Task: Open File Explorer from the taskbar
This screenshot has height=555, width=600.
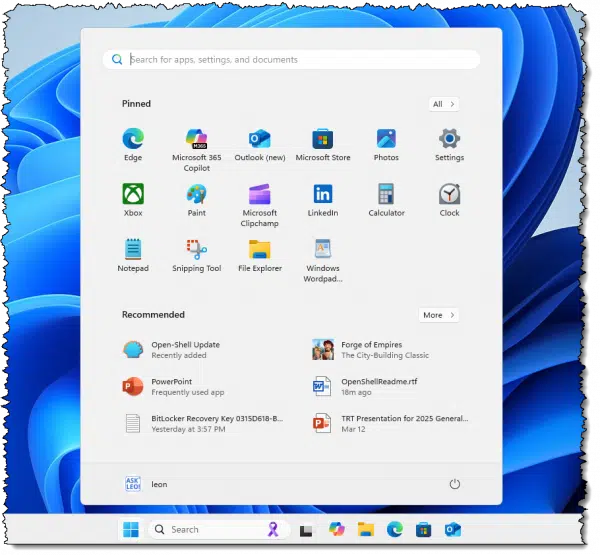Action: click(x=366, y=530)
